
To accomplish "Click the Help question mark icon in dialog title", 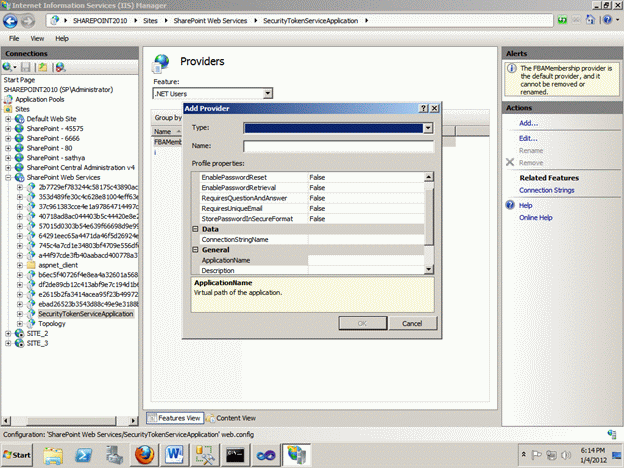I will (x=424, y=108).
